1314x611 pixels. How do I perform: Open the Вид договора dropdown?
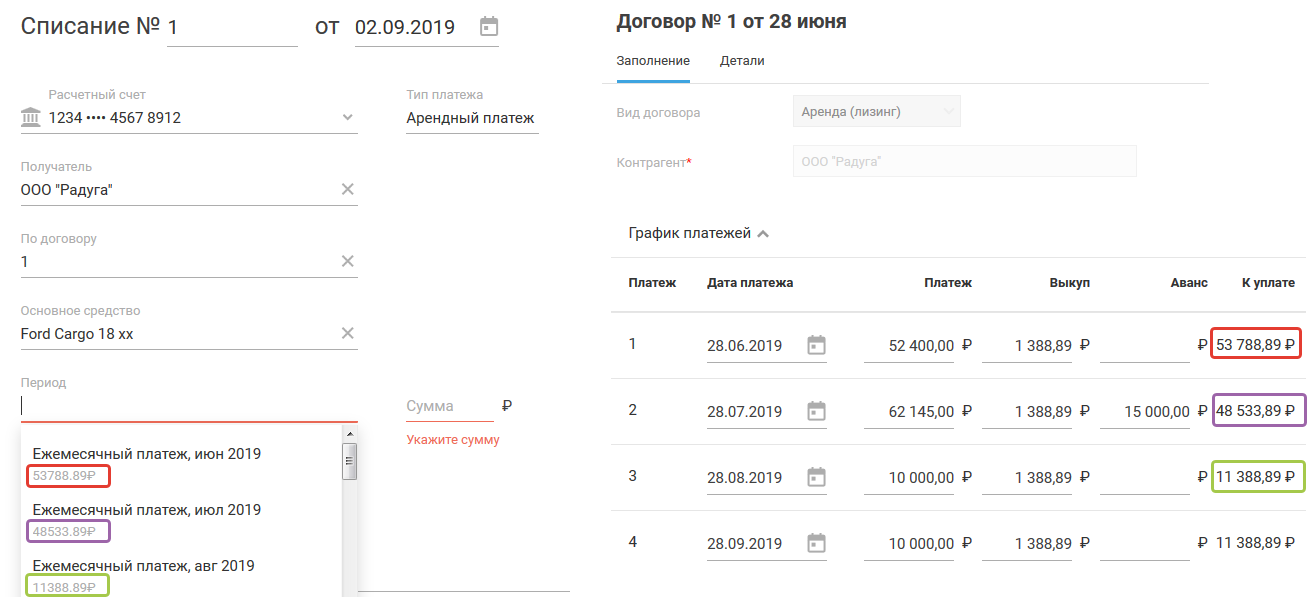click(876, 112)
